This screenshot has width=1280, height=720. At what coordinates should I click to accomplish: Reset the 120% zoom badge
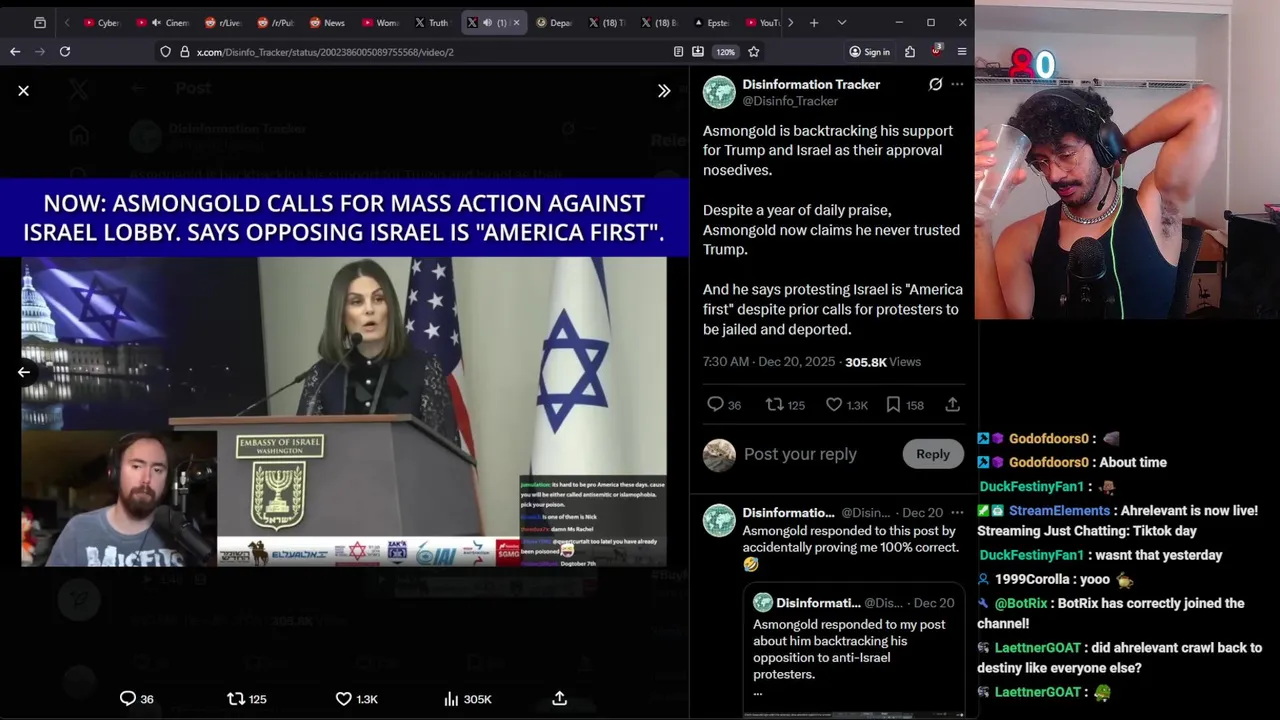725,52
